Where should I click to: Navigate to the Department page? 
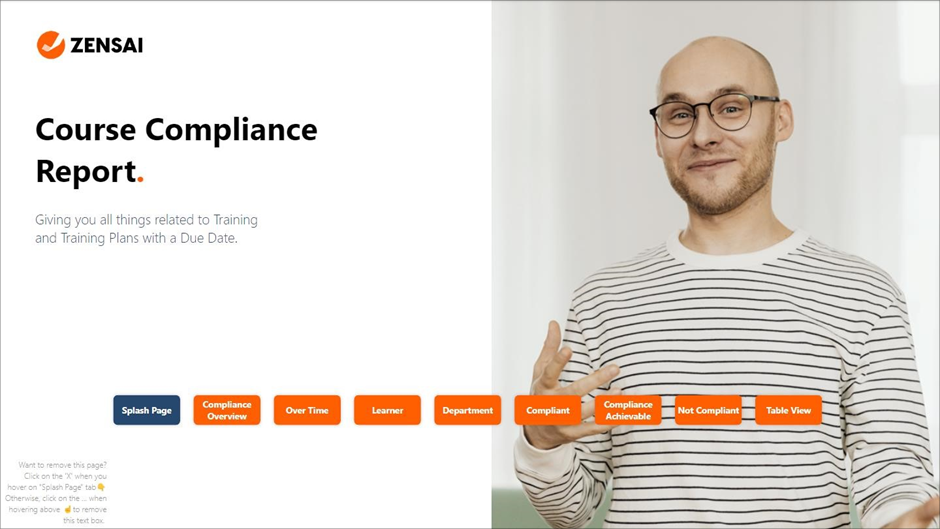pyautogui.click(x=468, y=410)
